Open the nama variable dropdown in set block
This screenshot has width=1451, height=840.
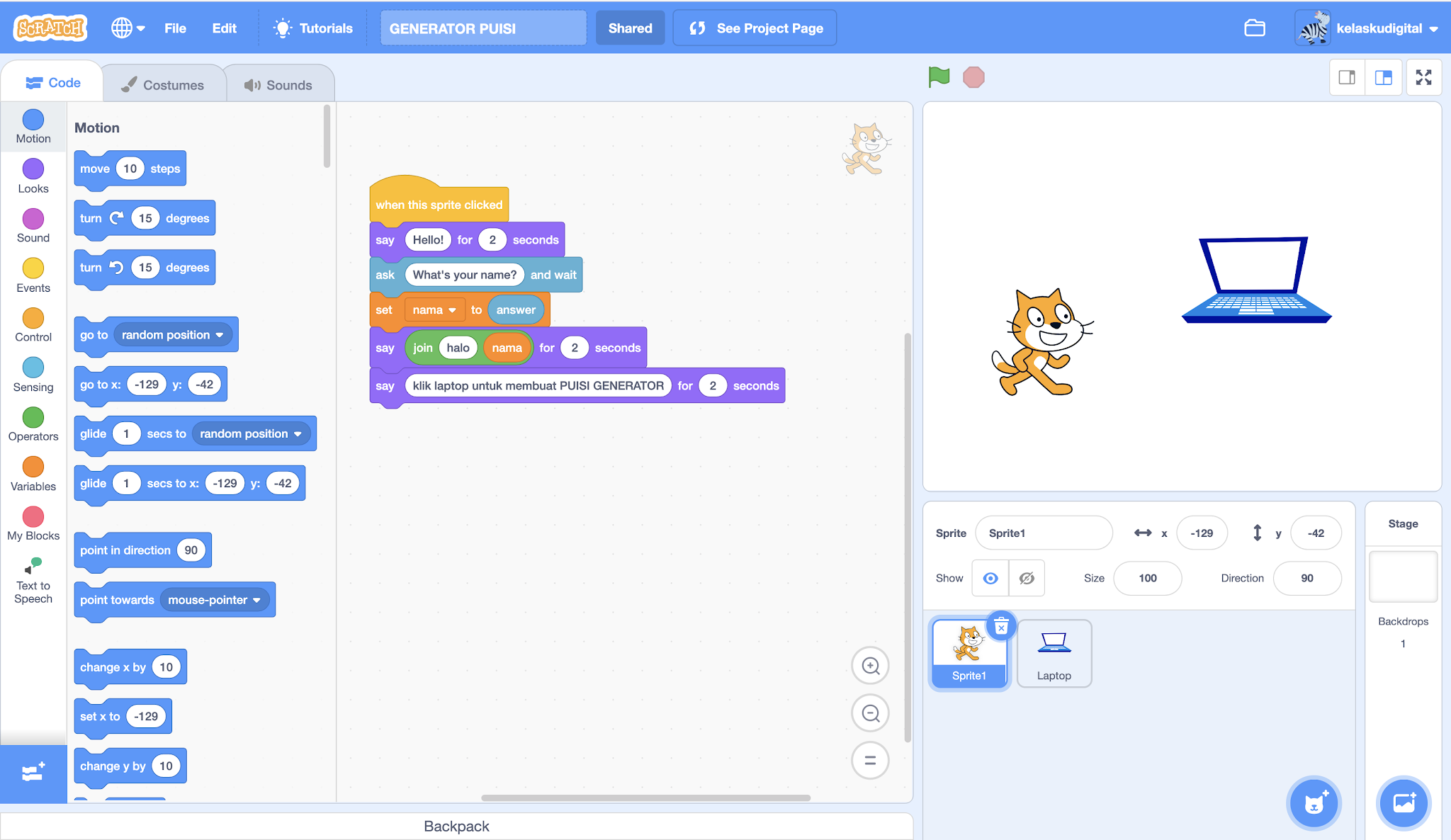[434, 310]
